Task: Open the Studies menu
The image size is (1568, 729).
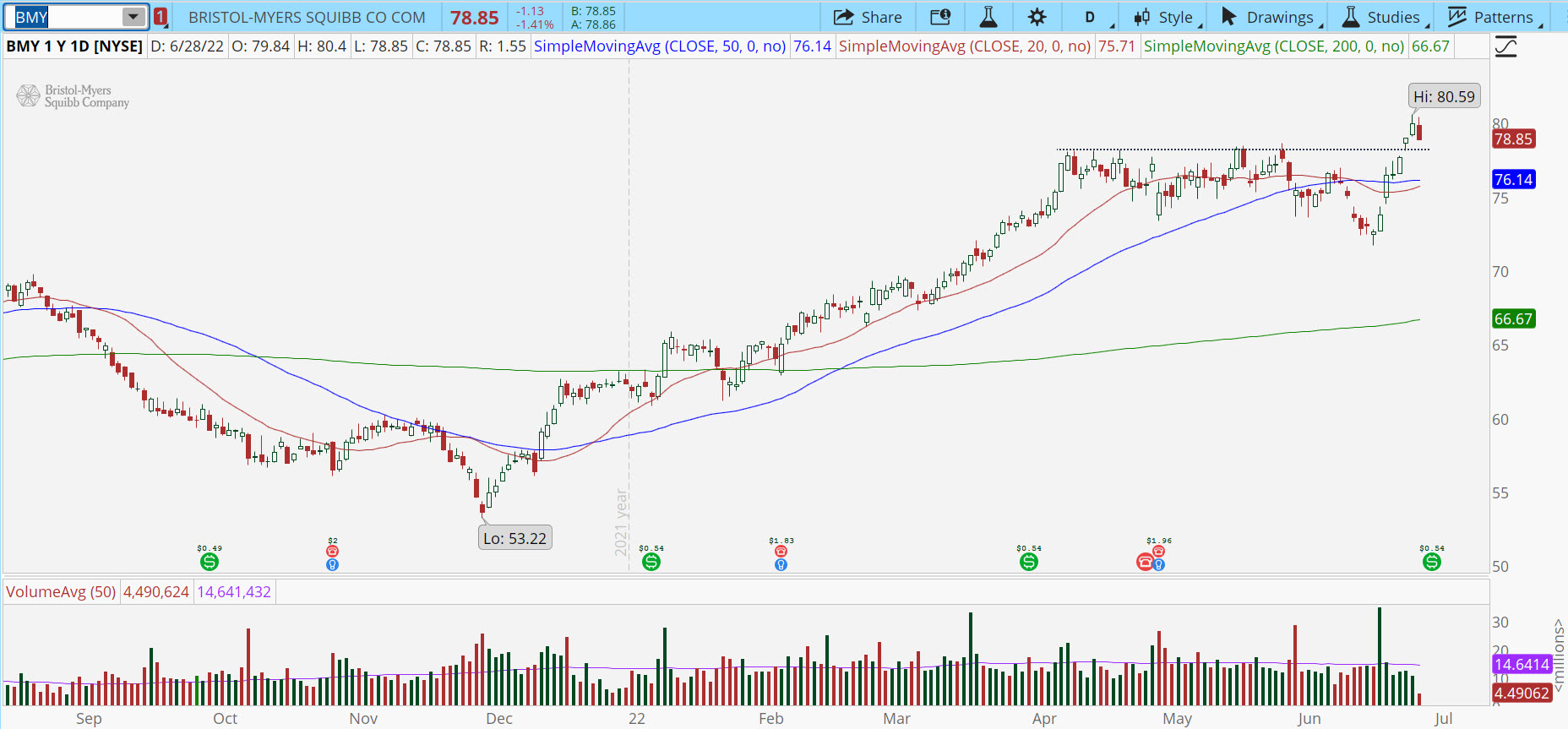Action: click(x=1383, y=17)
